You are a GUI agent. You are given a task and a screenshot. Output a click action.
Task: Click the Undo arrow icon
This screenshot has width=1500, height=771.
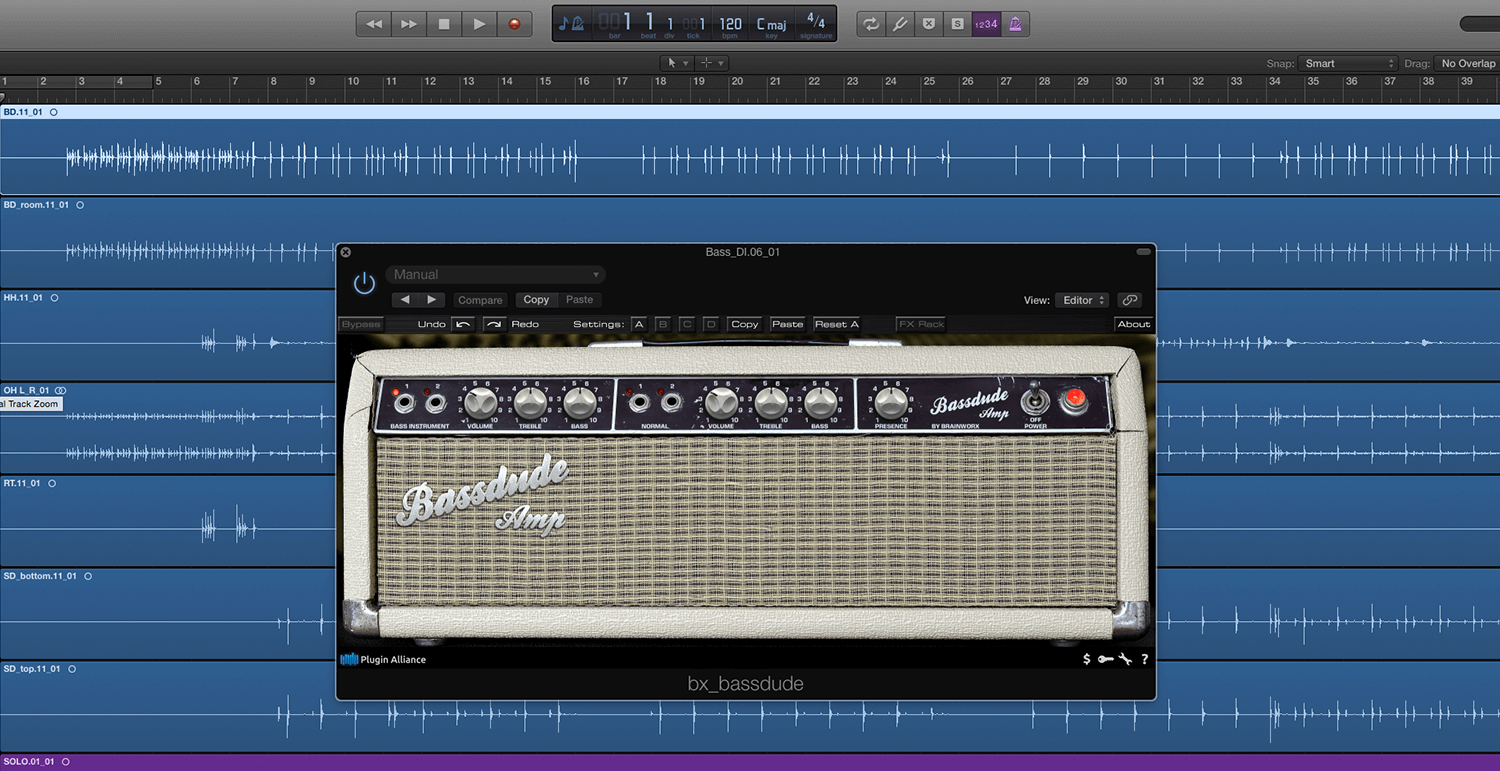[x=463, y=324]
